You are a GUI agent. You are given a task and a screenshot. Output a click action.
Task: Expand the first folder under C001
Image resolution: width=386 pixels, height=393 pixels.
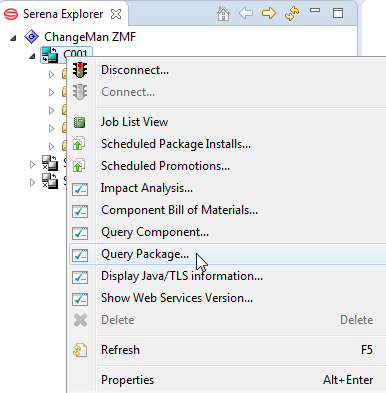tap(51, 74)
